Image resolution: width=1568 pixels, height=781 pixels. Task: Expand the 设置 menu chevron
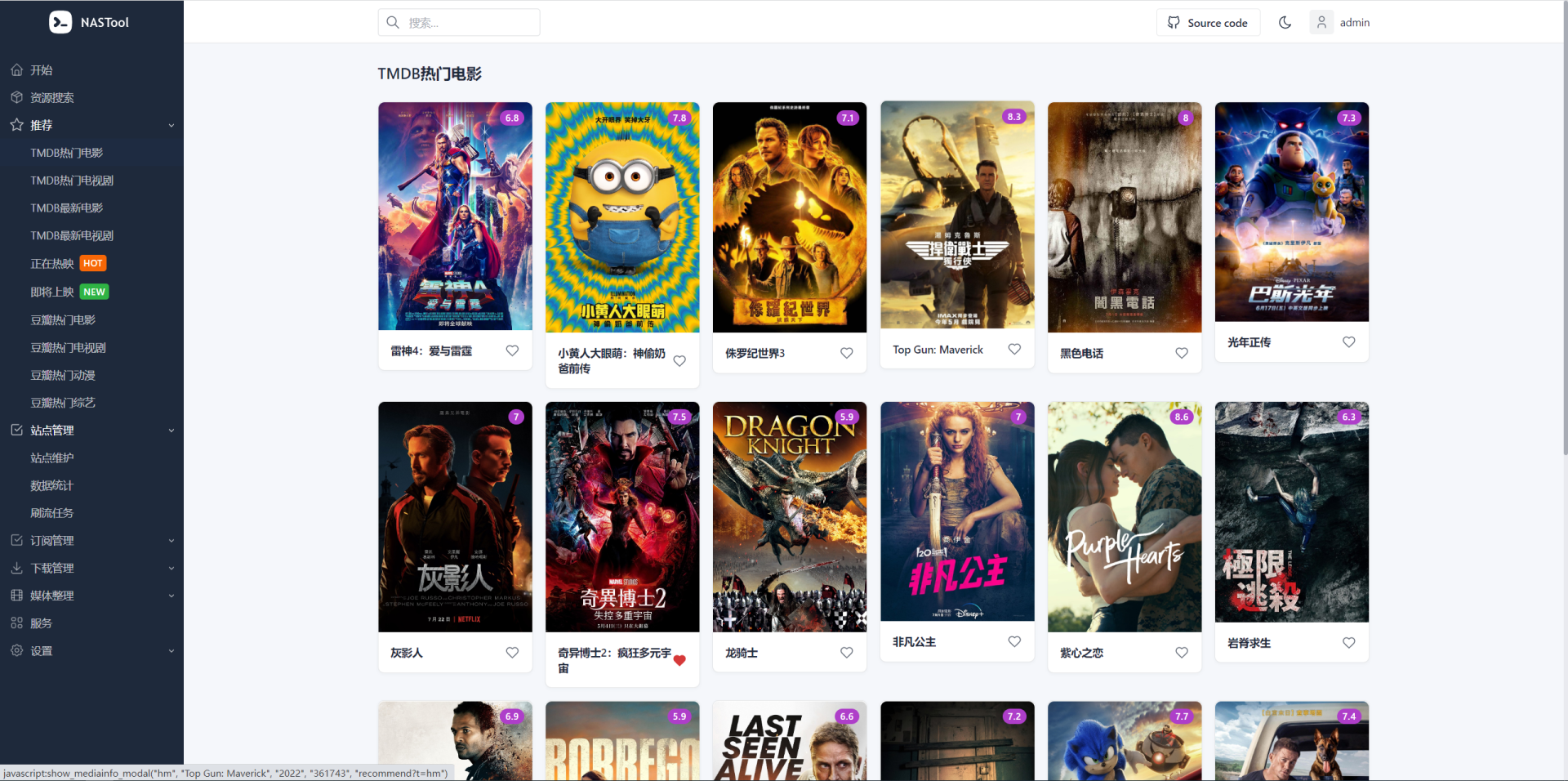[x=171, y=651]
